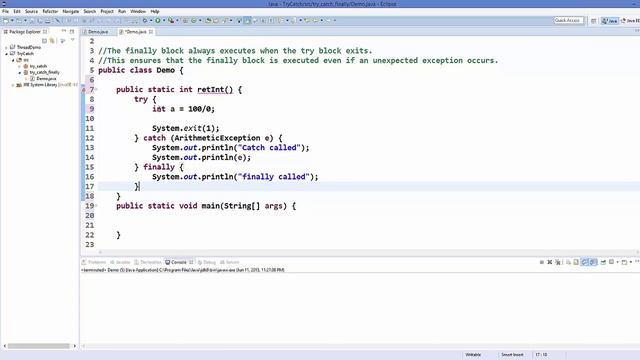The height and width of the screenshot is (360, 640).
Task: Close the active *Demo.java editor tab
Action: point(151,31)
